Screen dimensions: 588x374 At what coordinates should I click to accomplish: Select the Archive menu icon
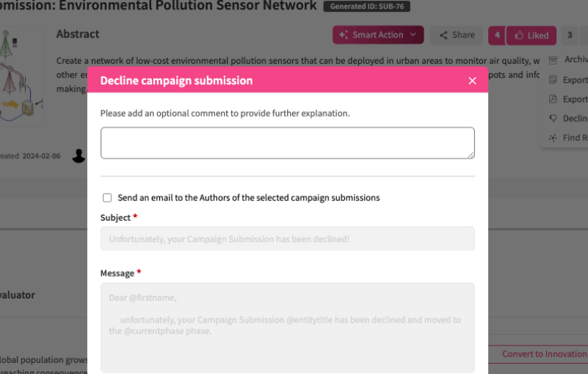[x=553, y=60]
